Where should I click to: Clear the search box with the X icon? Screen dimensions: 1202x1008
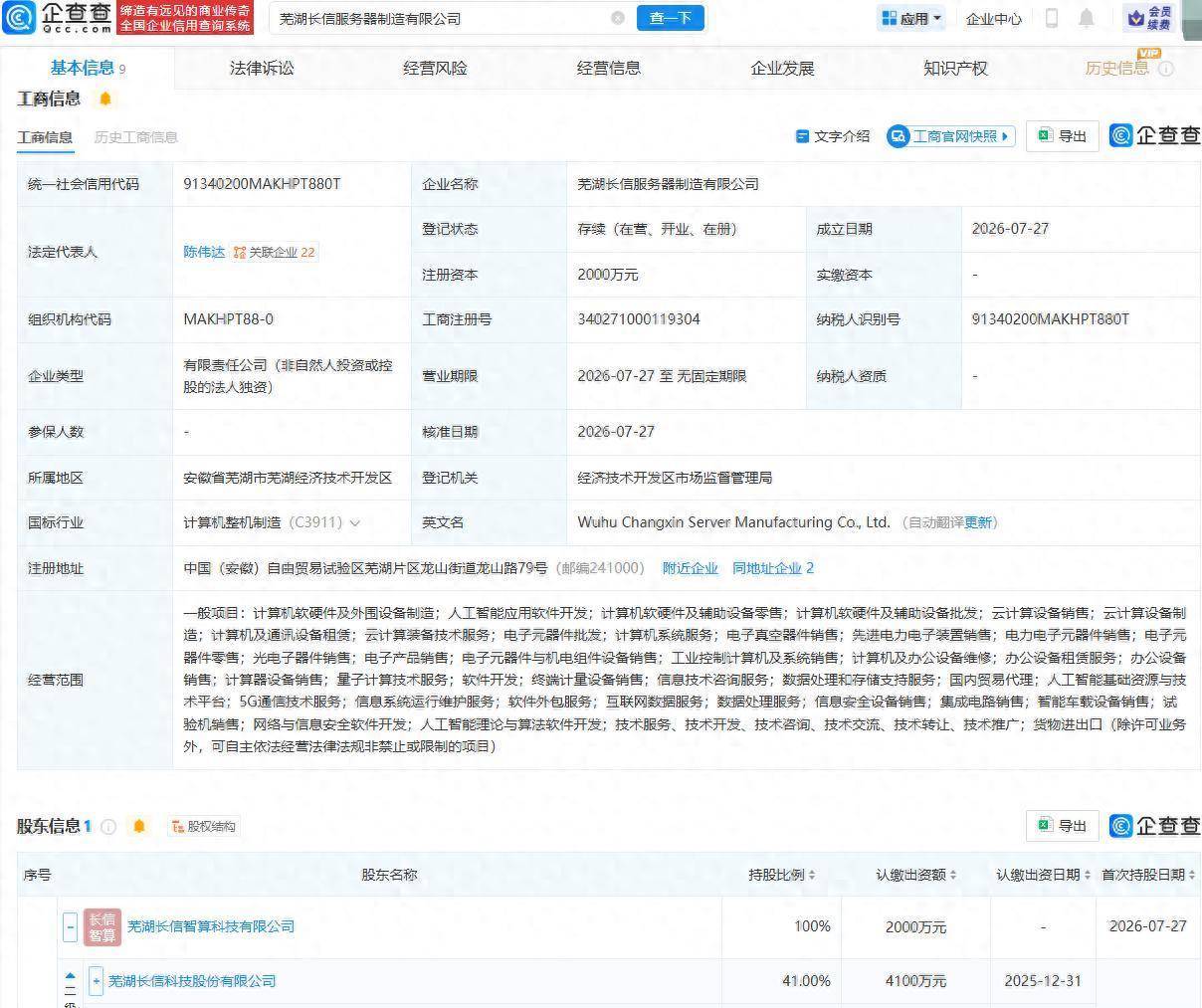click(618, 18)
